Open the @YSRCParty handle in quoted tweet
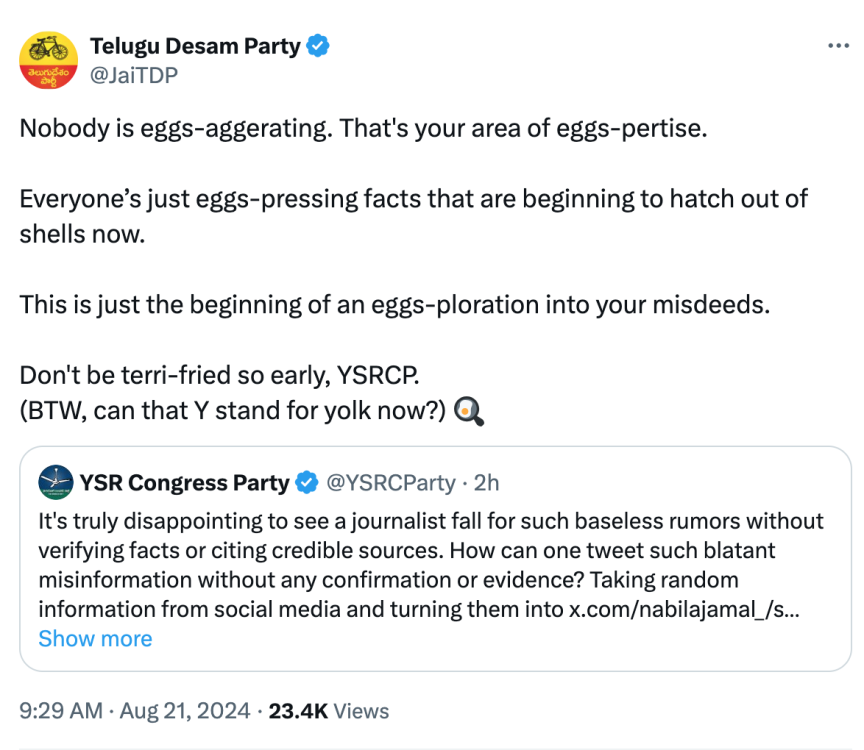This screenshot has height=750, width=864. click(391, 483)
